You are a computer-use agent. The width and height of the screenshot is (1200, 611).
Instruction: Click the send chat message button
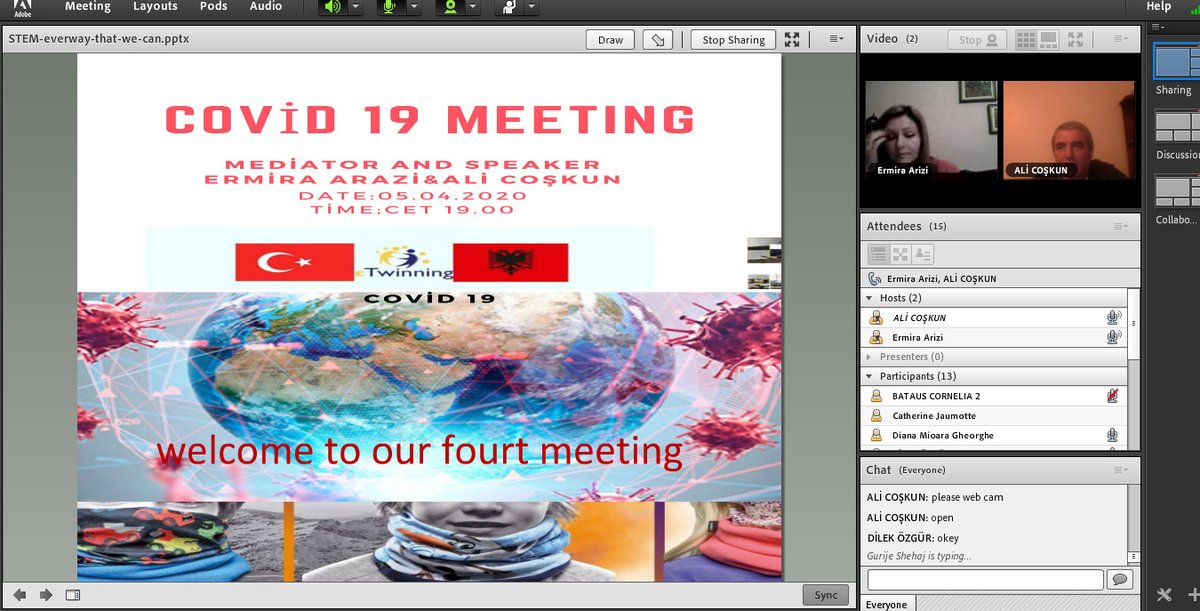click(x=1119, y=579)
